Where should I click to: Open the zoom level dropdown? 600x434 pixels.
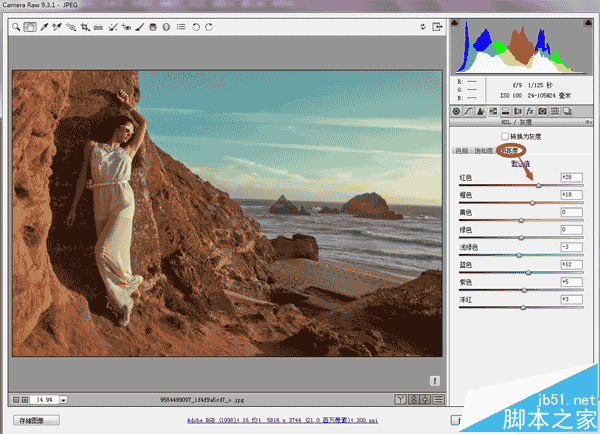tap(64, 400)
